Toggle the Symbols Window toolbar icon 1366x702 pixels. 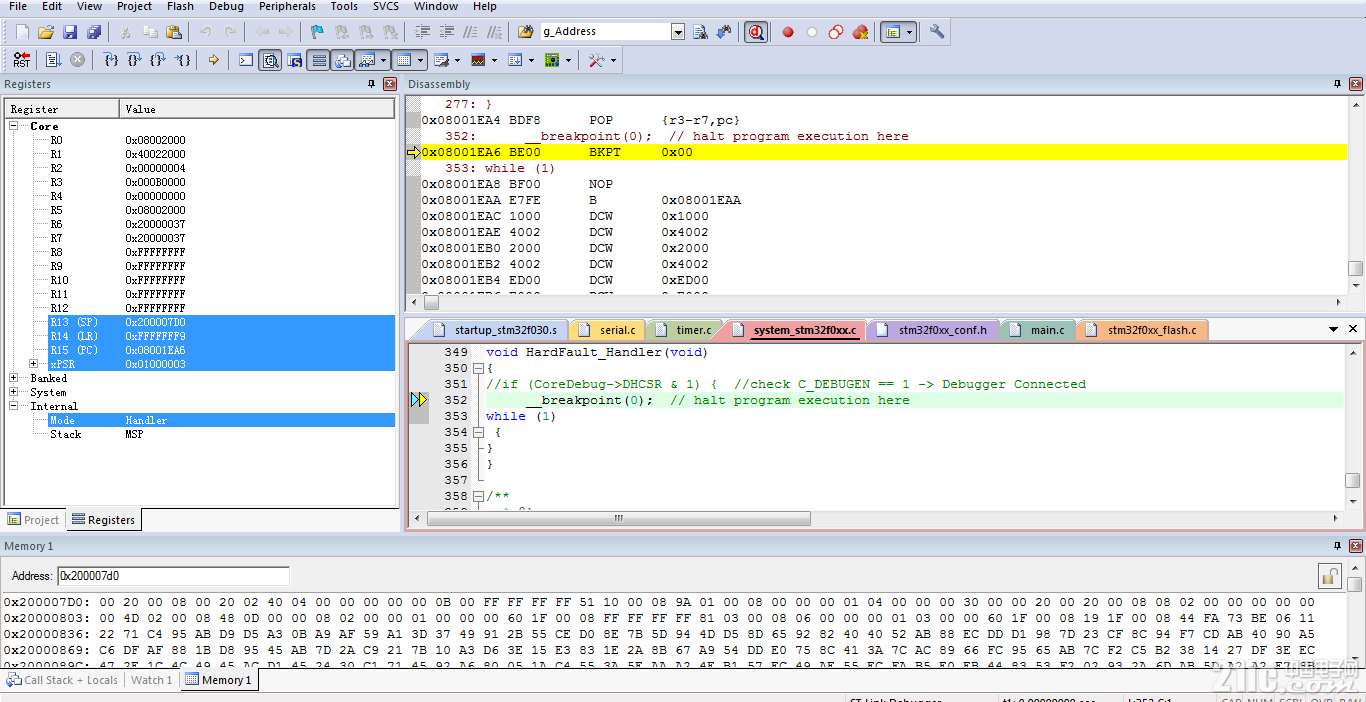coord(294,60)
